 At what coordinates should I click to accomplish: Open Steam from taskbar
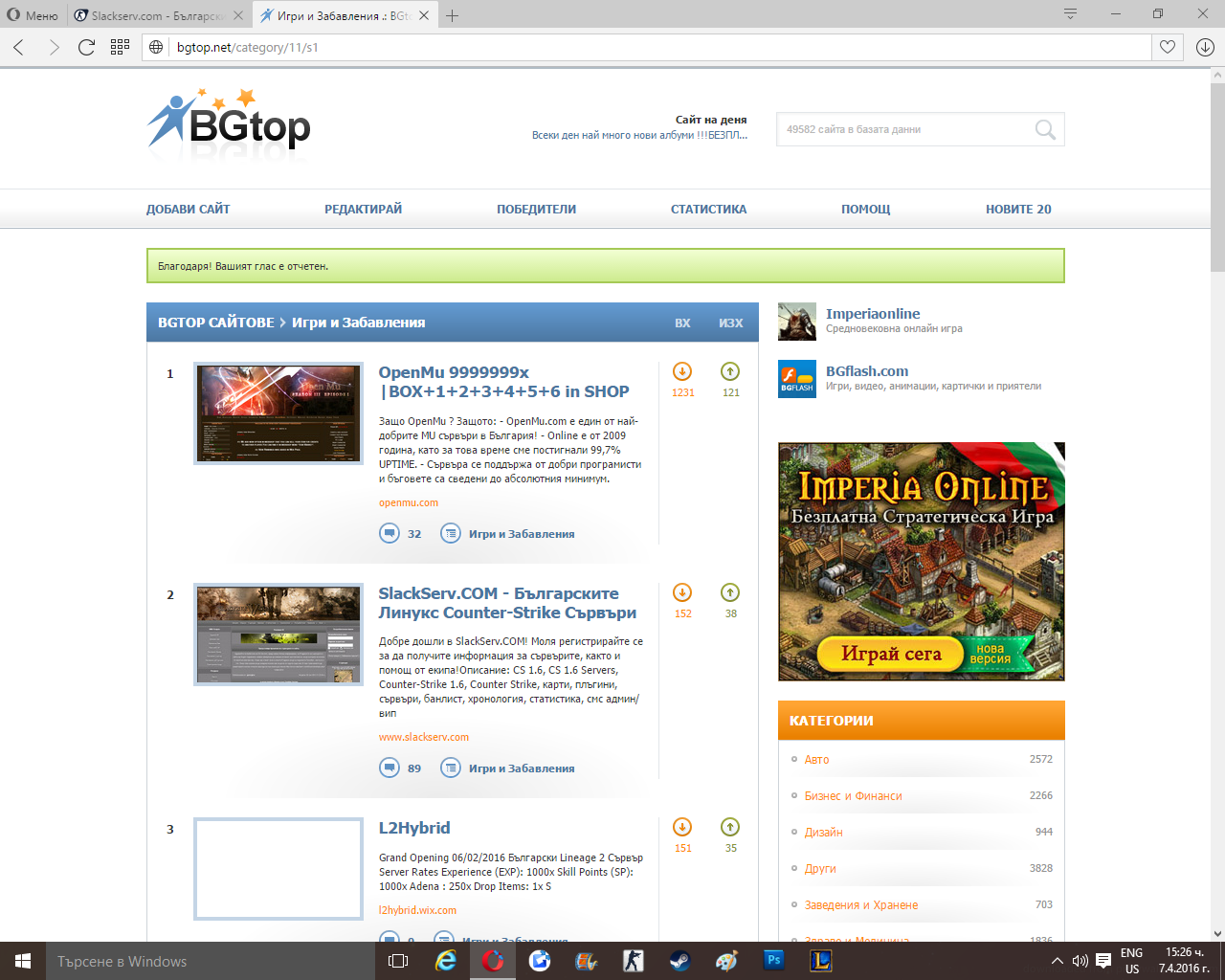[x=679, y=961]
